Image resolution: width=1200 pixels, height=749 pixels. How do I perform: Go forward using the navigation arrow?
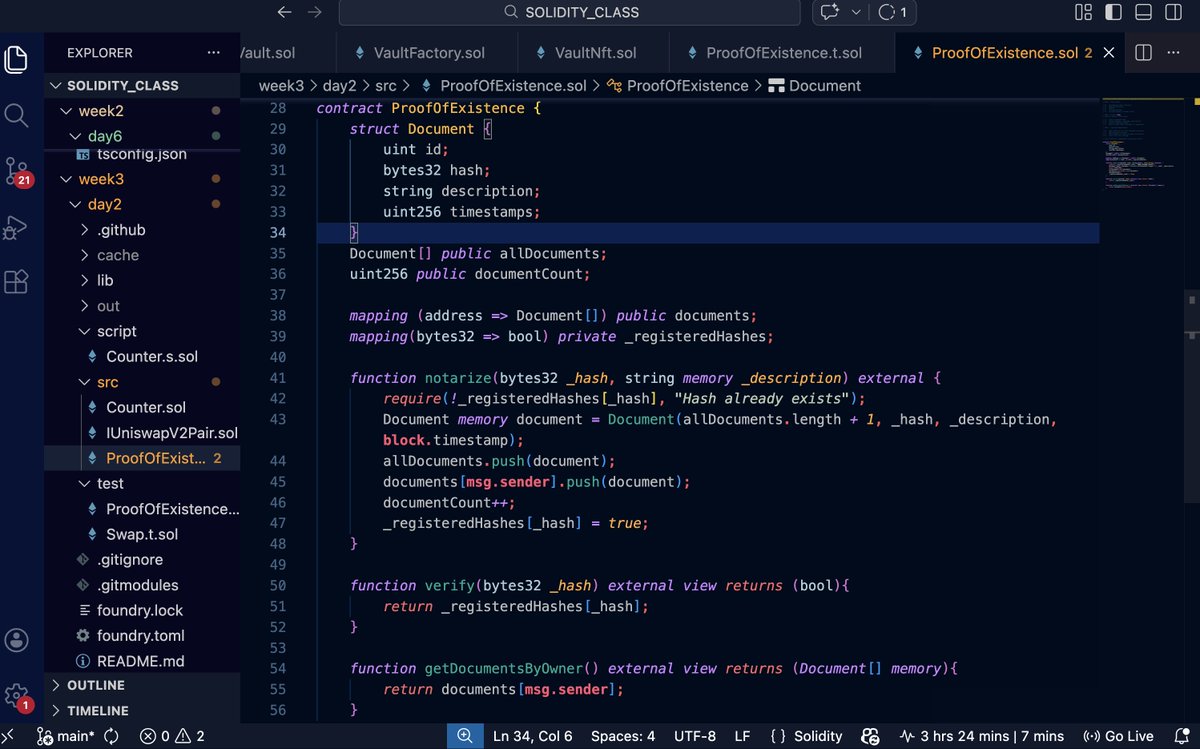point(315,12)
